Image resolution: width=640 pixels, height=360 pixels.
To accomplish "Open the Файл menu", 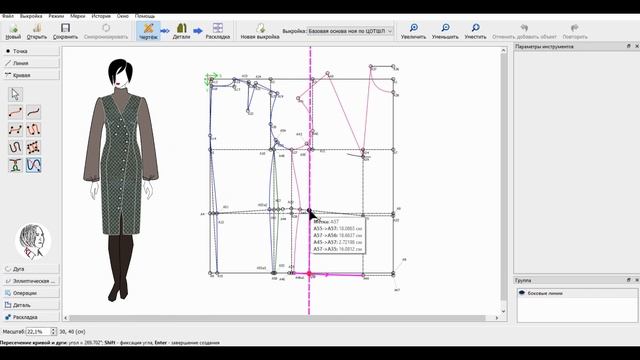I will (x=8, y=16).
